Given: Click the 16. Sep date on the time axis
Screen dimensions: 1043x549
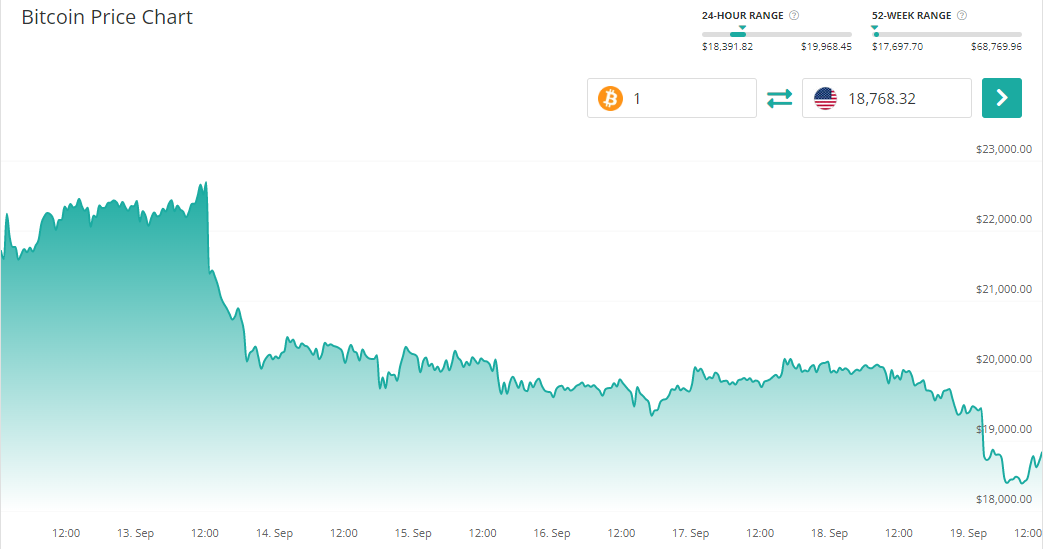Looking at the screenshot, I should coord(552,533).
